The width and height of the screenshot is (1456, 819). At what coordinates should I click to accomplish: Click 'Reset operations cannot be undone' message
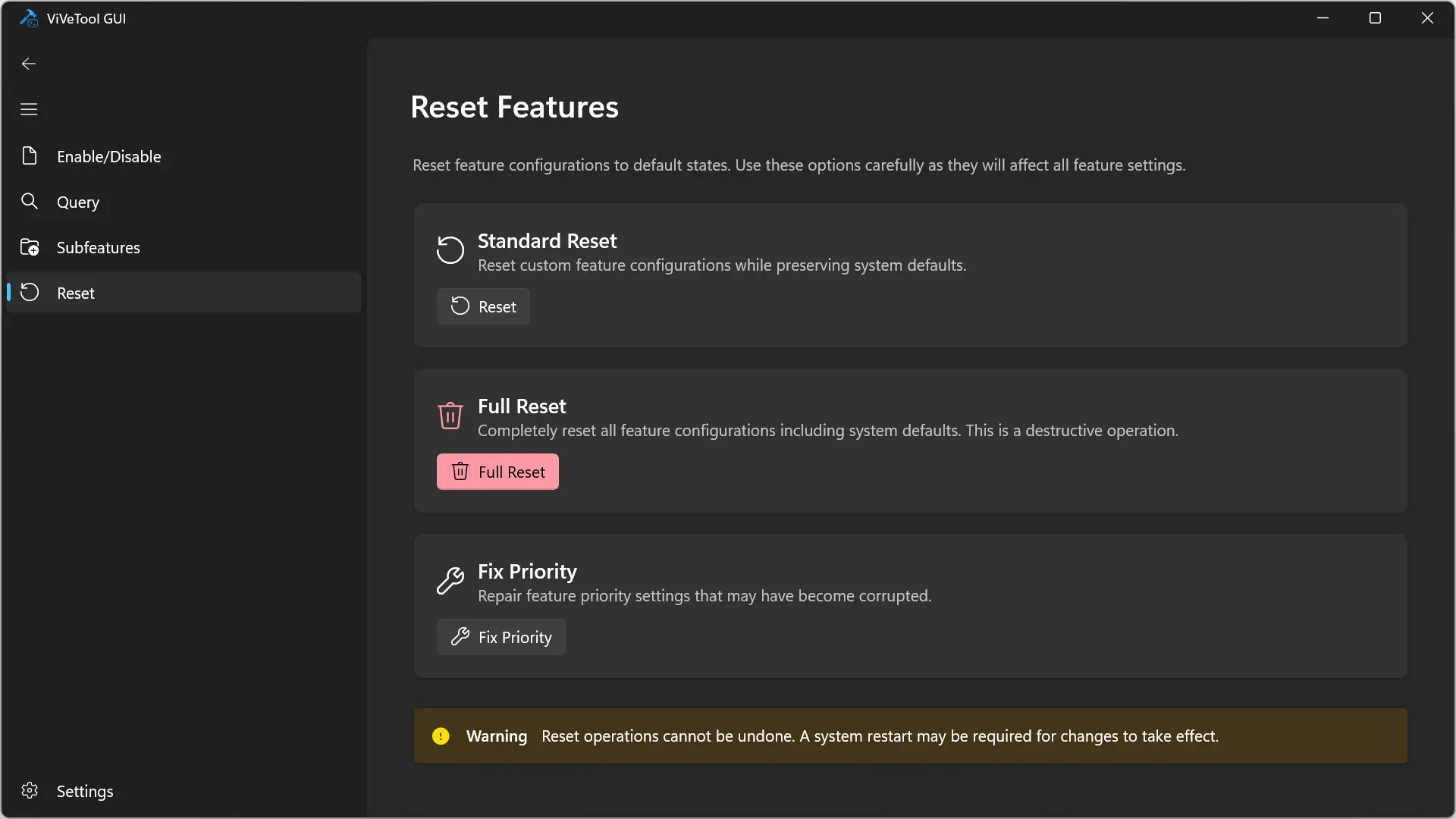click(x=880, y=736)
